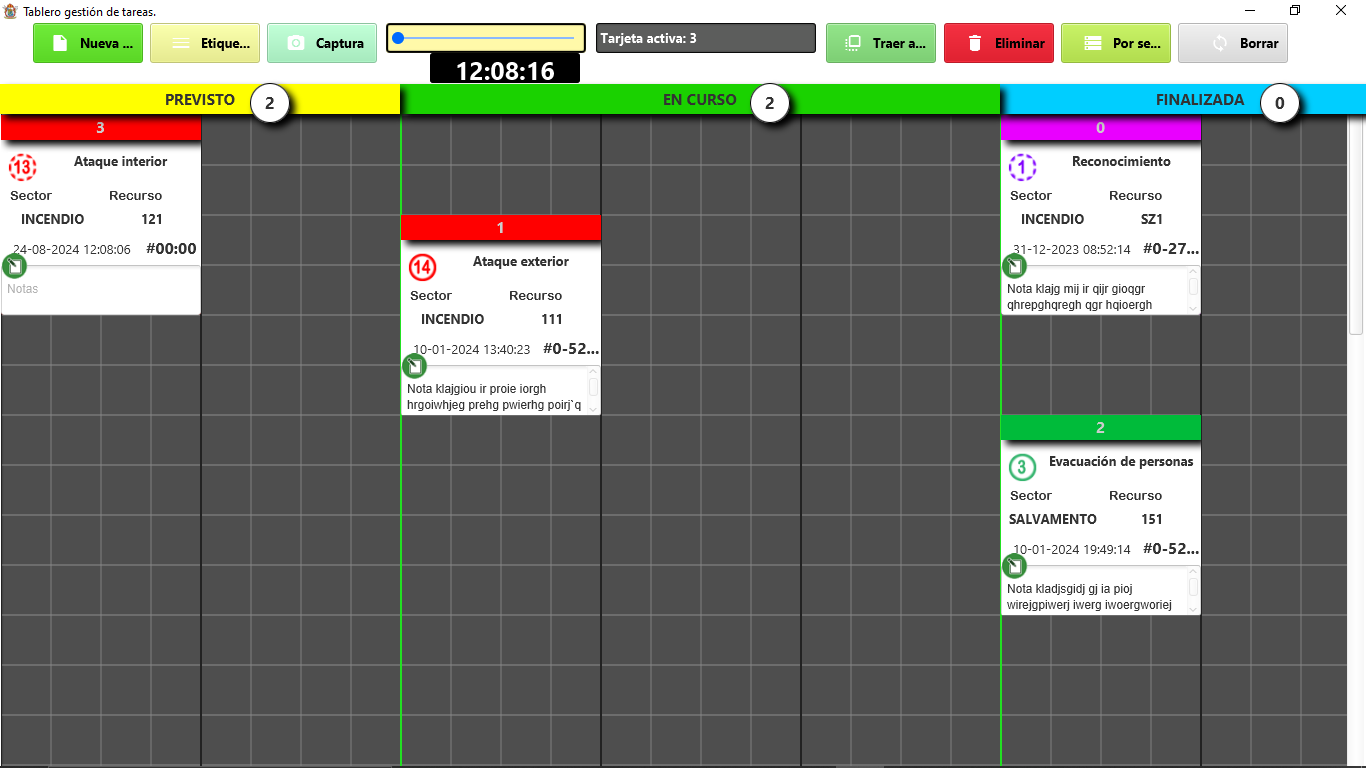Click the notes scroll-up arrow on Reconocimiento card
Viewport: 1366px width, 768px height.
click(x=1193, y=273)
